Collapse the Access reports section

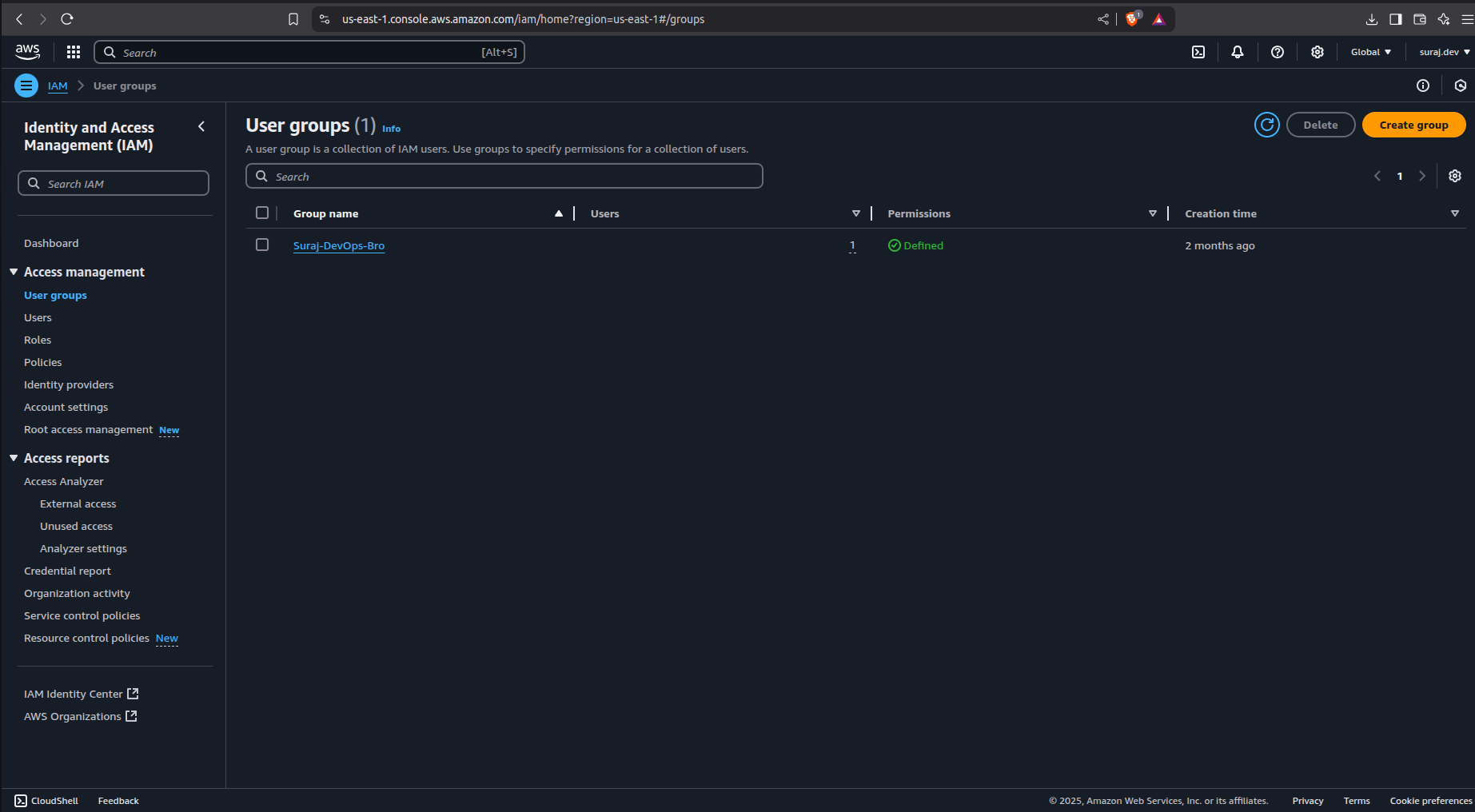14,458
